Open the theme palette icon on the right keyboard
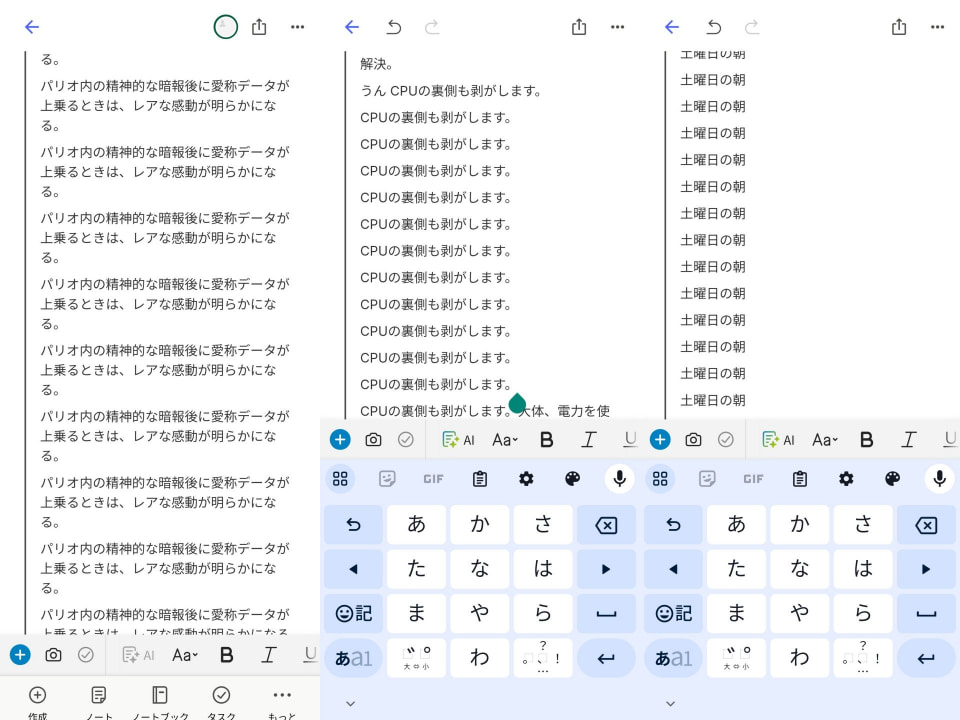This screenshot has width=960, height=720. (x=893, y=479)
